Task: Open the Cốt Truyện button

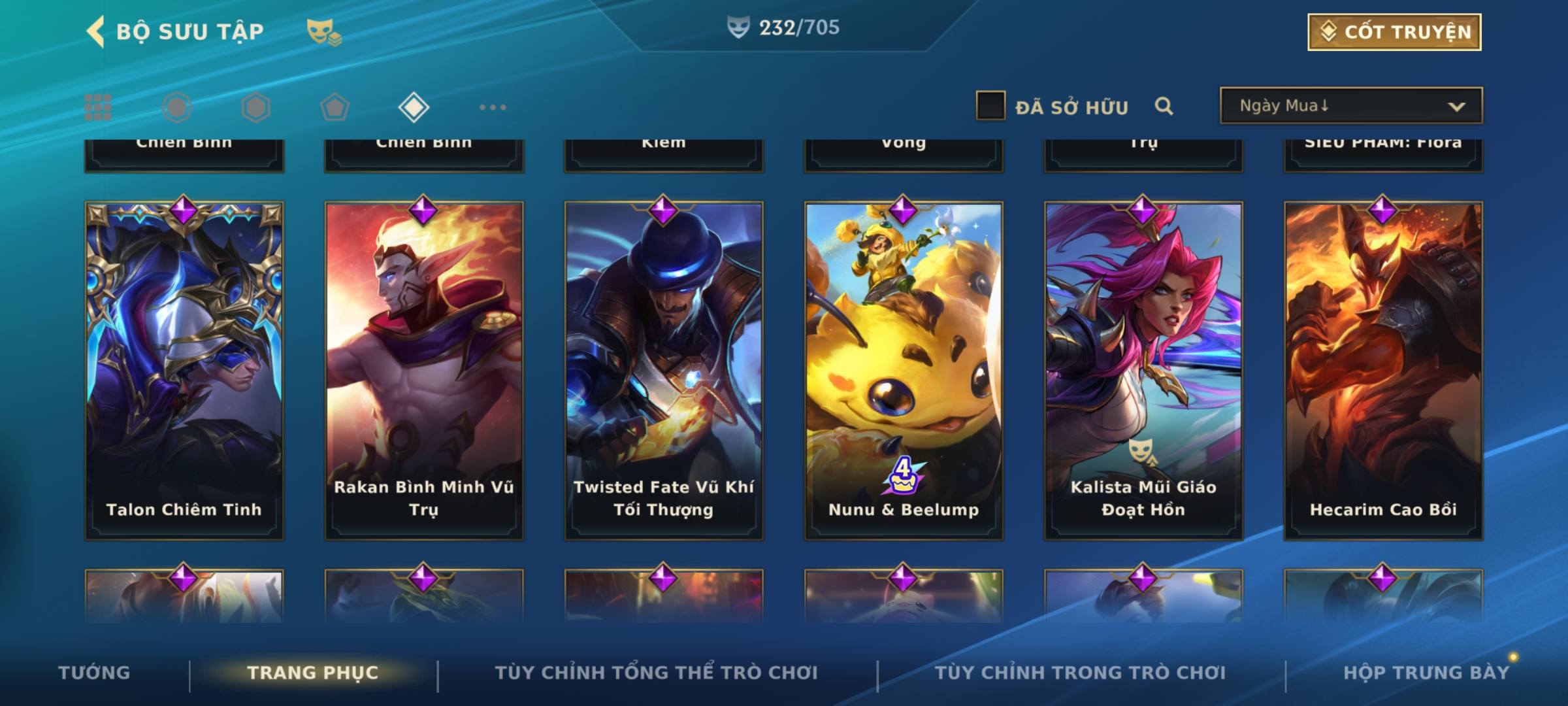Action: tap(1394, 32)
